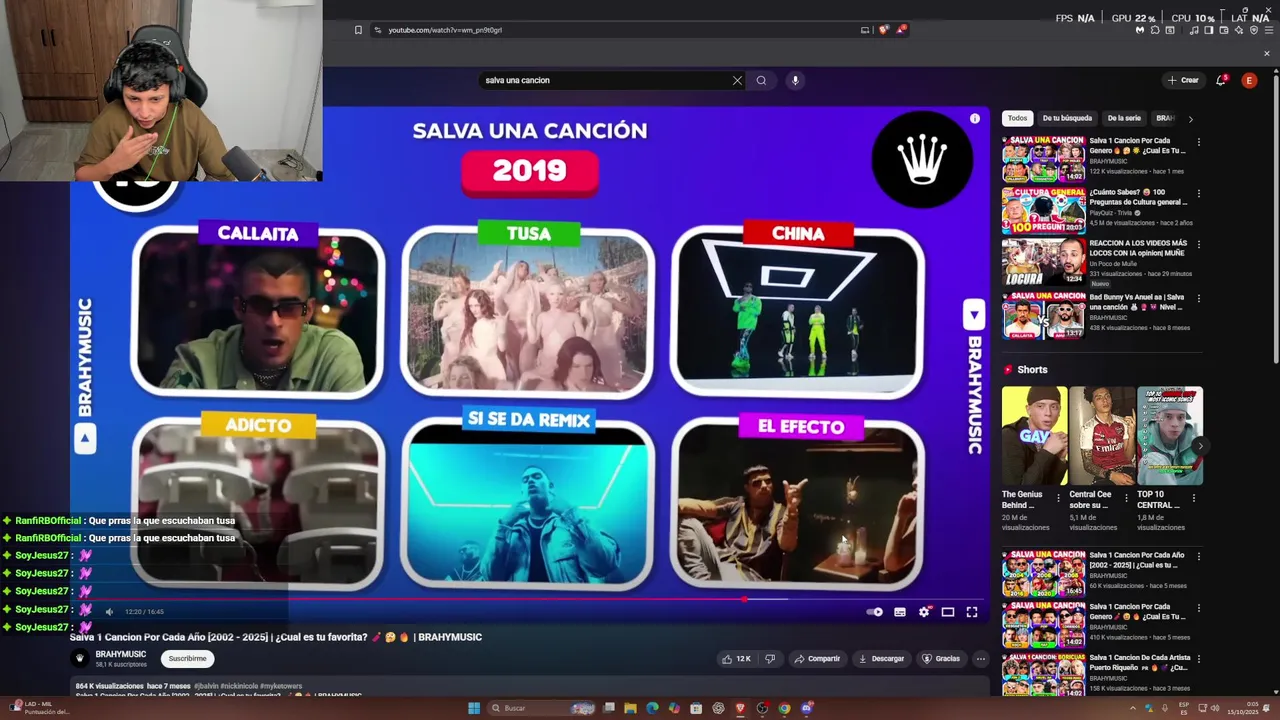Image resolution: width=1280 pixels, height=720 pixels.
Task: Open Chrome from taskbar
Action: tap(784, 708)
